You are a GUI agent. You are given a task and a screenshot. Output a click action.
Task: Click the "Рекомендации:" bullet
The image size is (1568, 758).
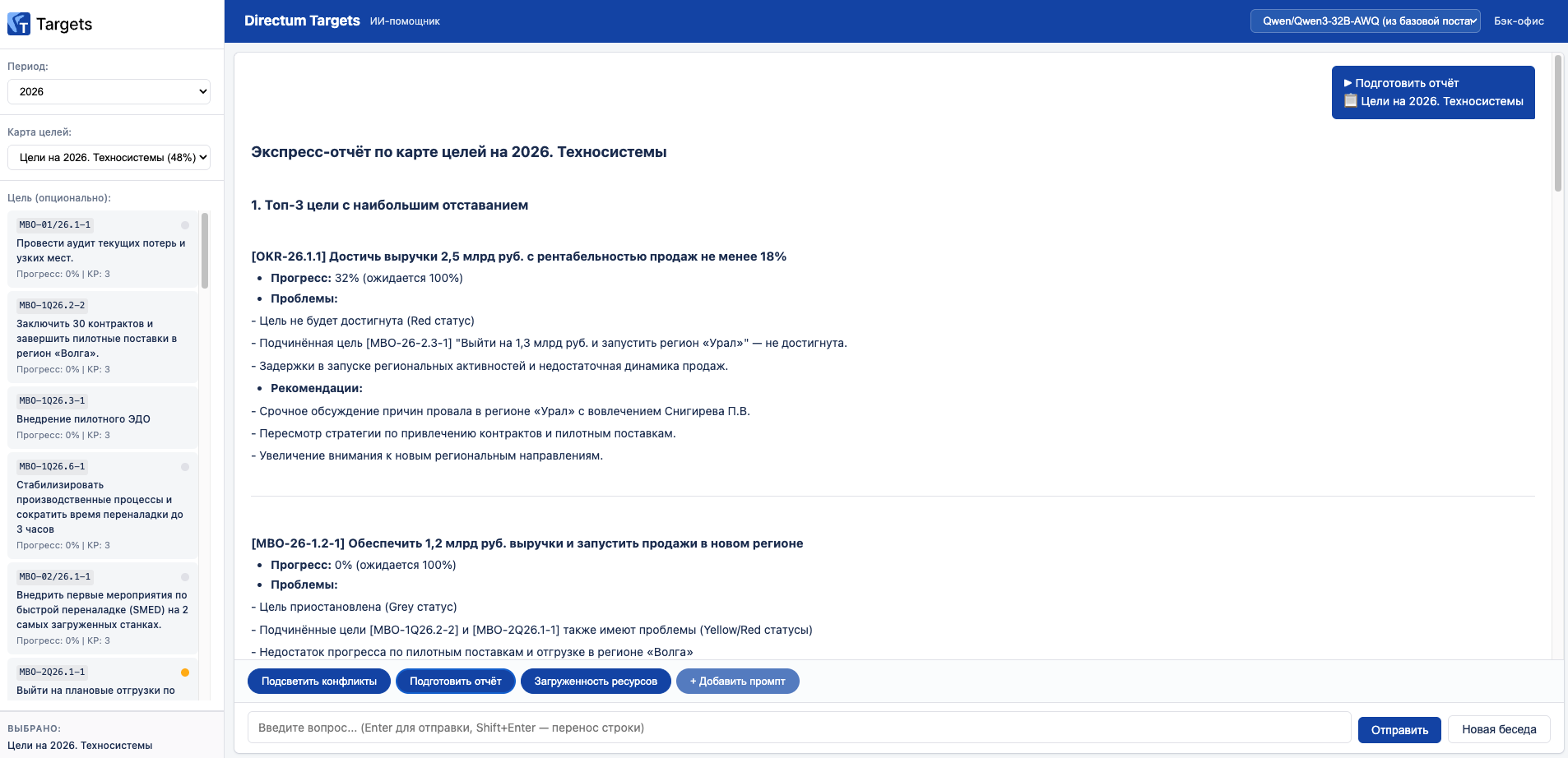[317, 388]
